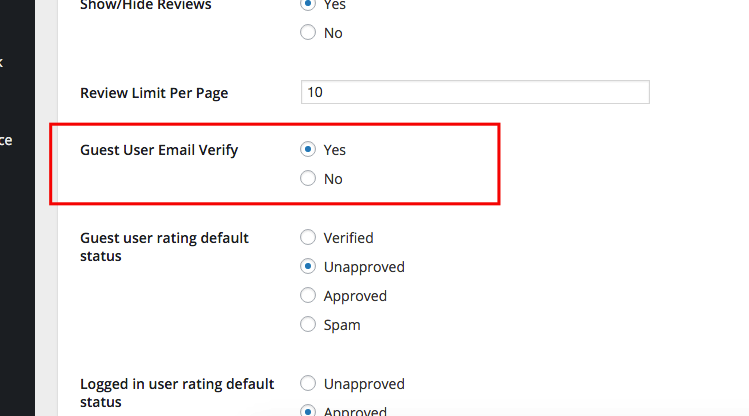Open dark sidebar menu item ending in 'ce'
The image size is (749, 416).
point(7,140)
